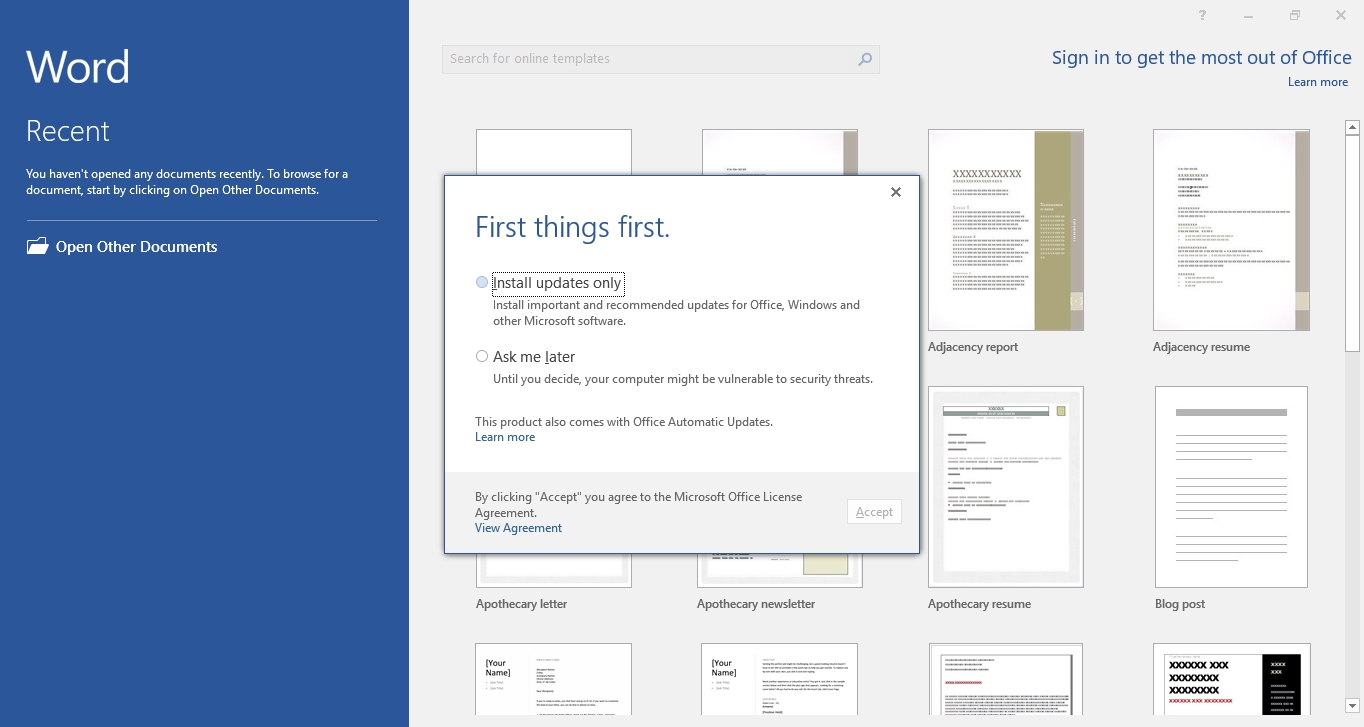
Task: Open the Help question mark icon
Action: tap(1202, 15)
